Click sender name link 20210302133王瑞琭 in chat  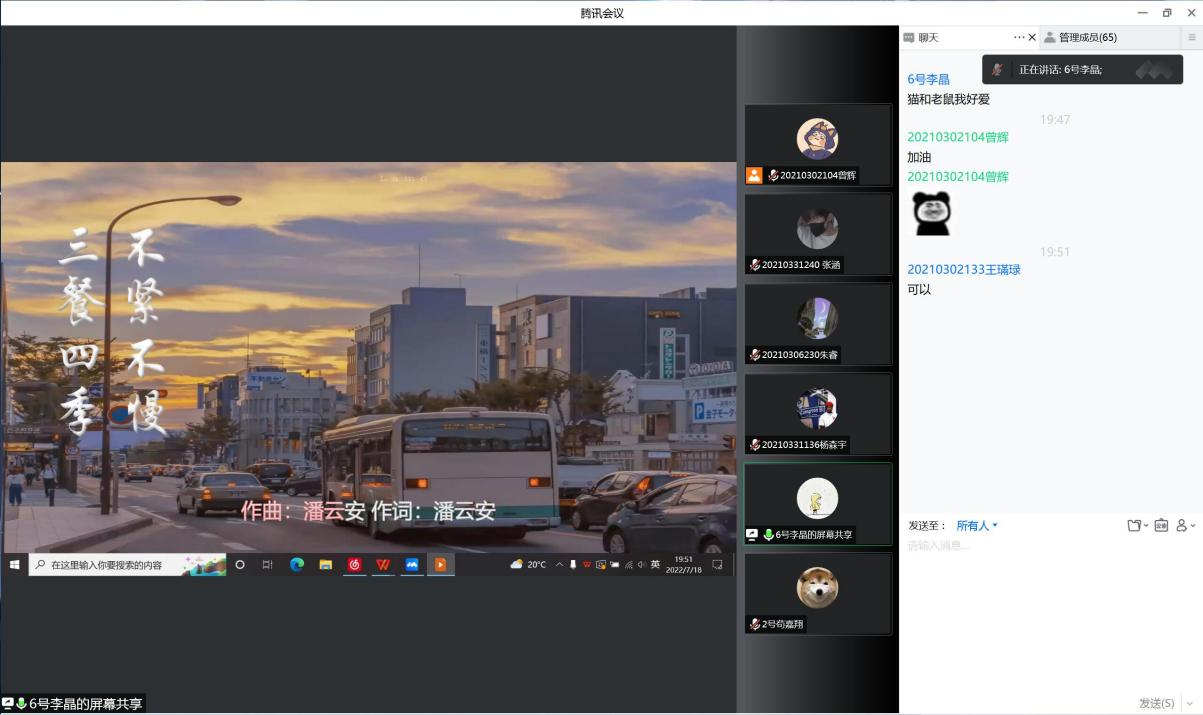click(x=963, y=269)
